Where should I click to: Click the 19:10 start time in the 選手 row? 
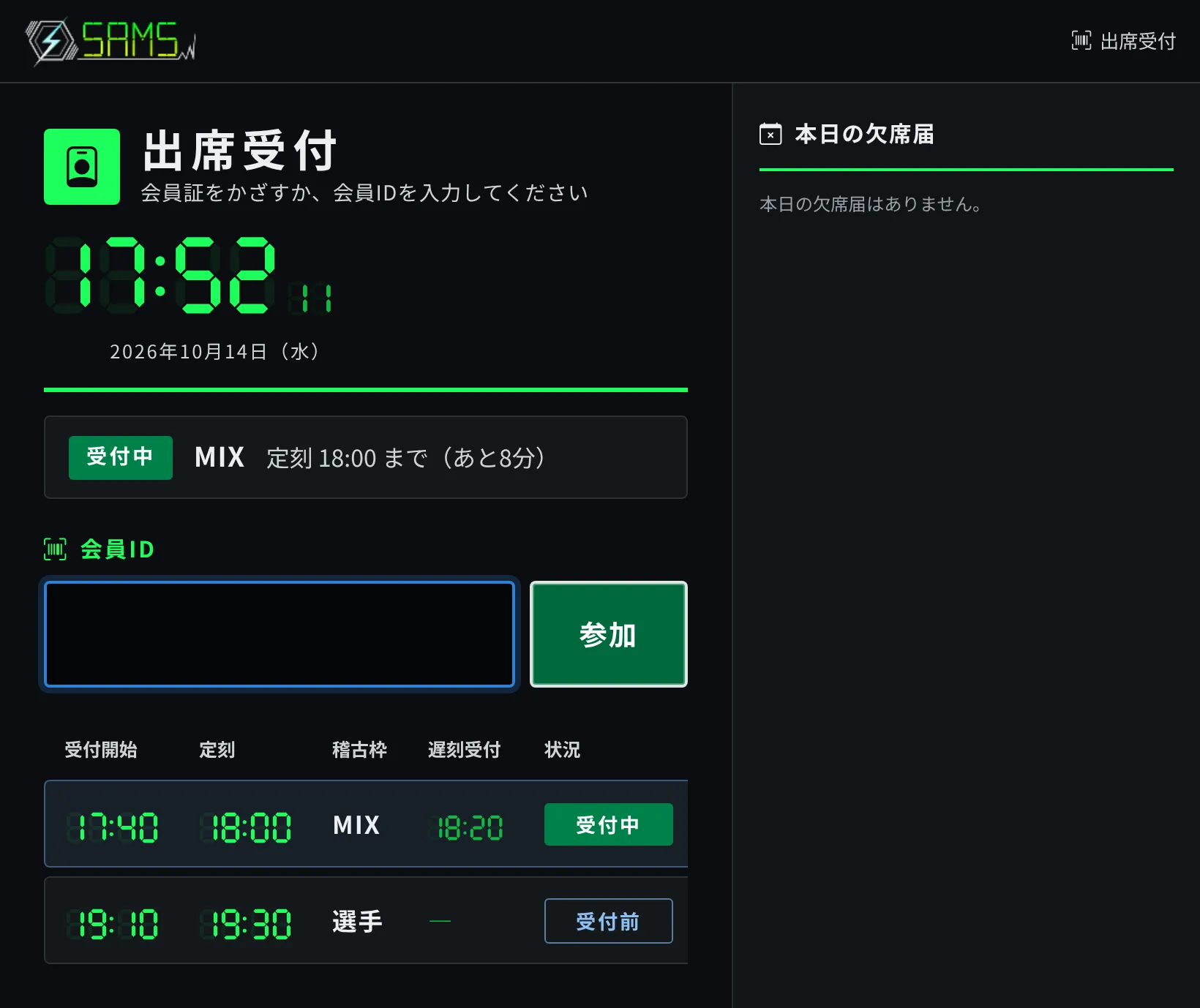coord(113,924)
